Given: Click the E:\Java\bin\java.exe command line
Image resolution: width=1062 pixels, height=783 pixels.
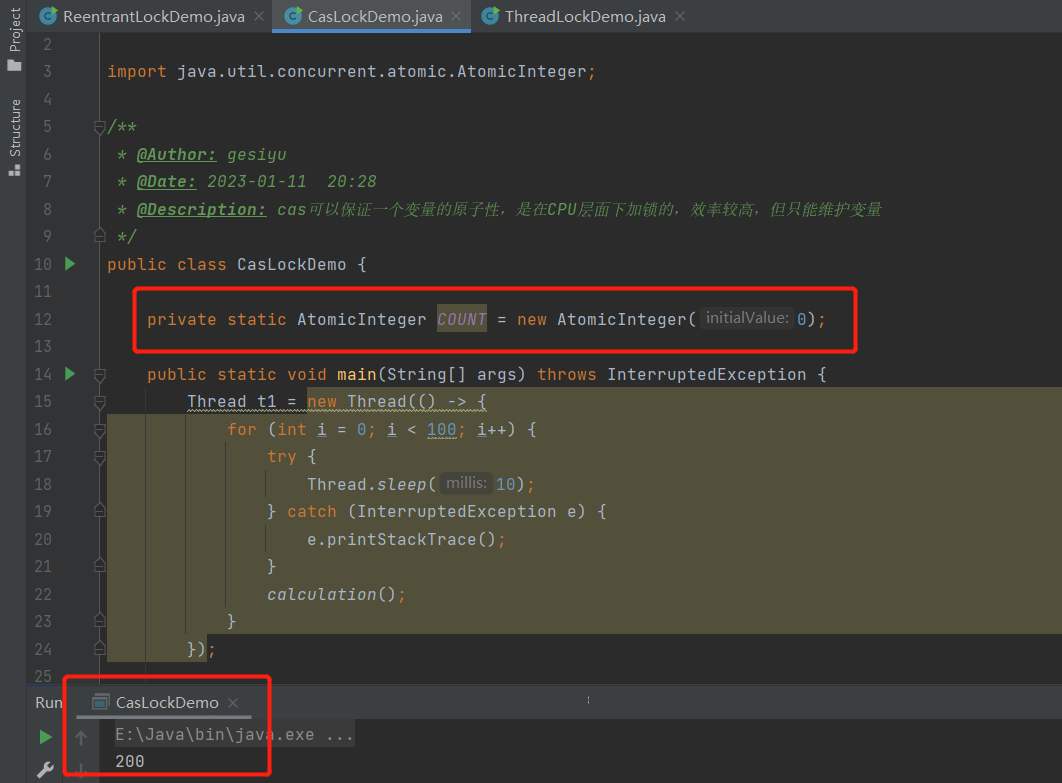Looking at the screenshot, I should coord(234,734).
